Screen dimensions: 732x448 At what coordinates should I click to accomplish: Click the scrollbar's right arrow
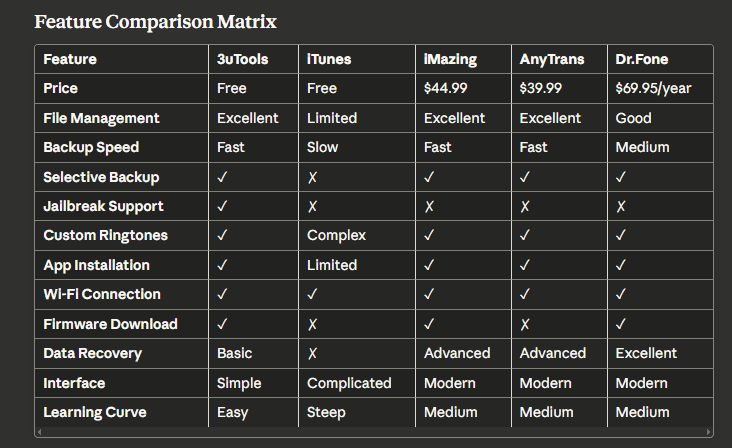pos(708,432)
